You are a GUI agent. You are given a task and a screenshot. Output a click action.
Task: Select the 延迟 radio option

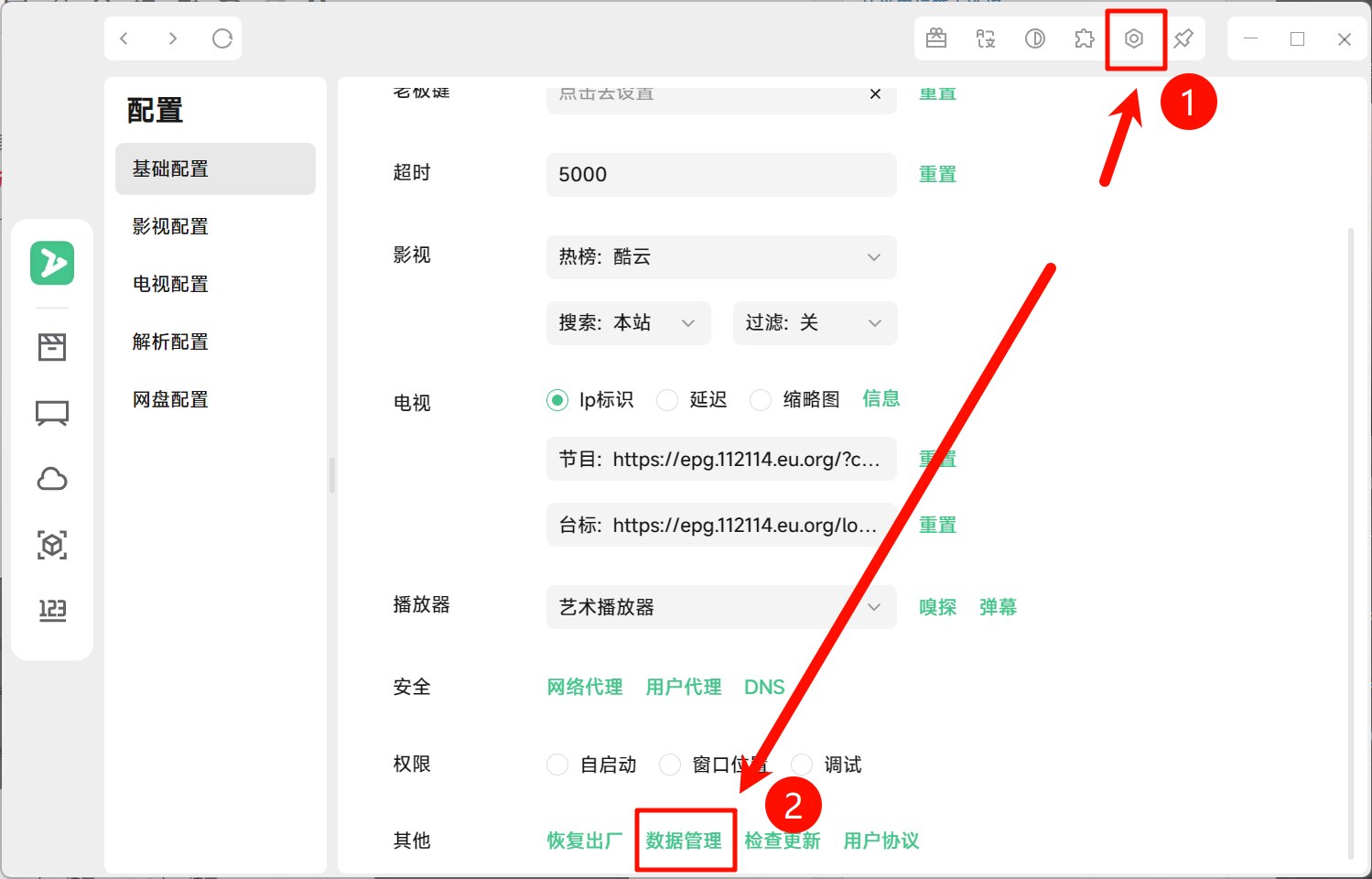tap(668, 400)
